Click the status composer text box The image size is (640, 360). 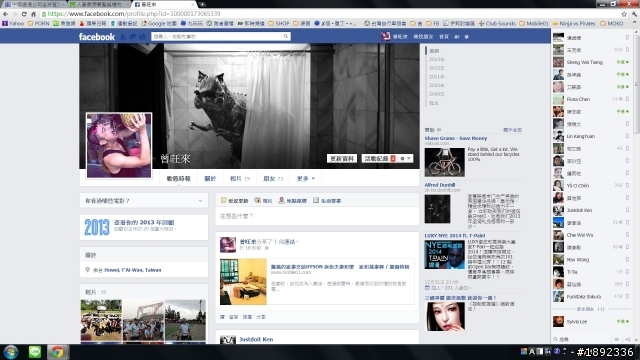click(x=317, y=216)
